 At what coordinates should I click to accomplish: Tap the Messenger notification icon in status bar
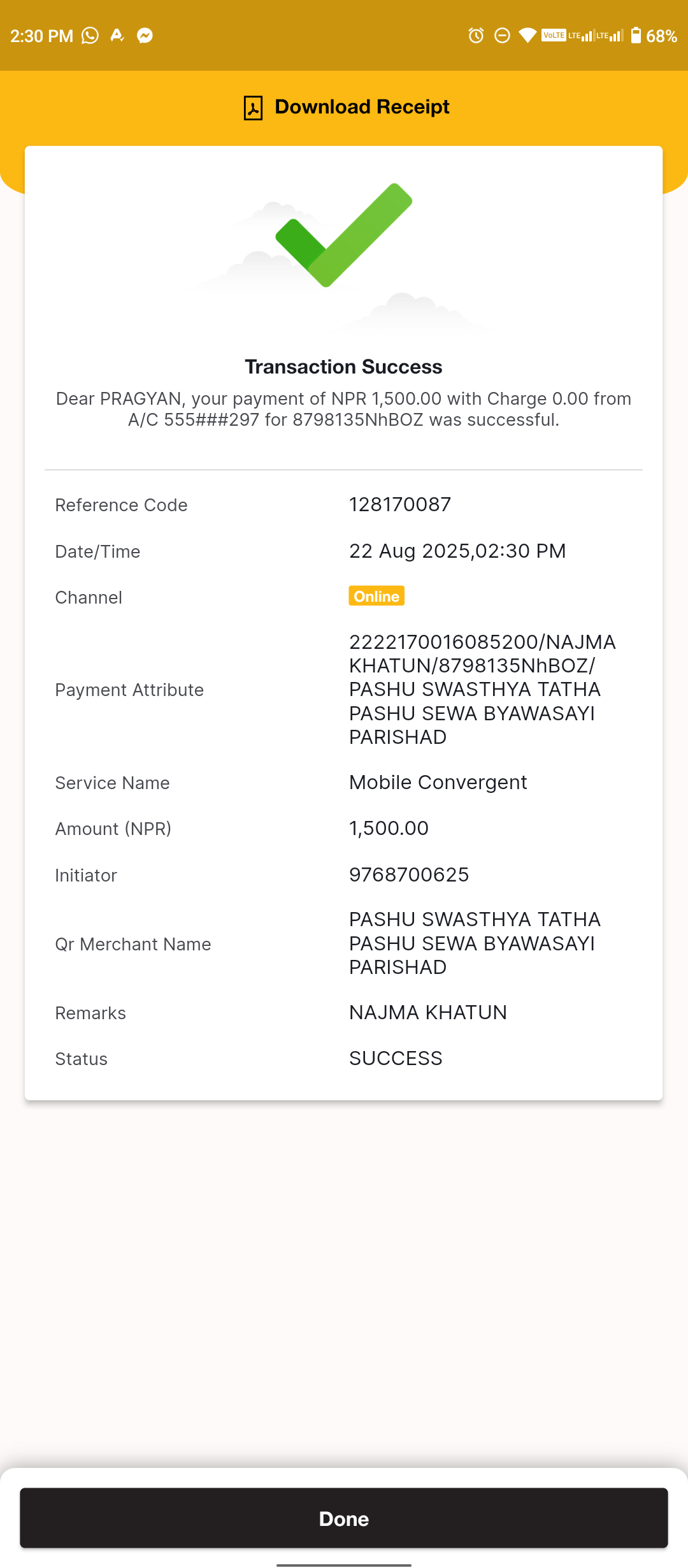(x=145, y=36)
